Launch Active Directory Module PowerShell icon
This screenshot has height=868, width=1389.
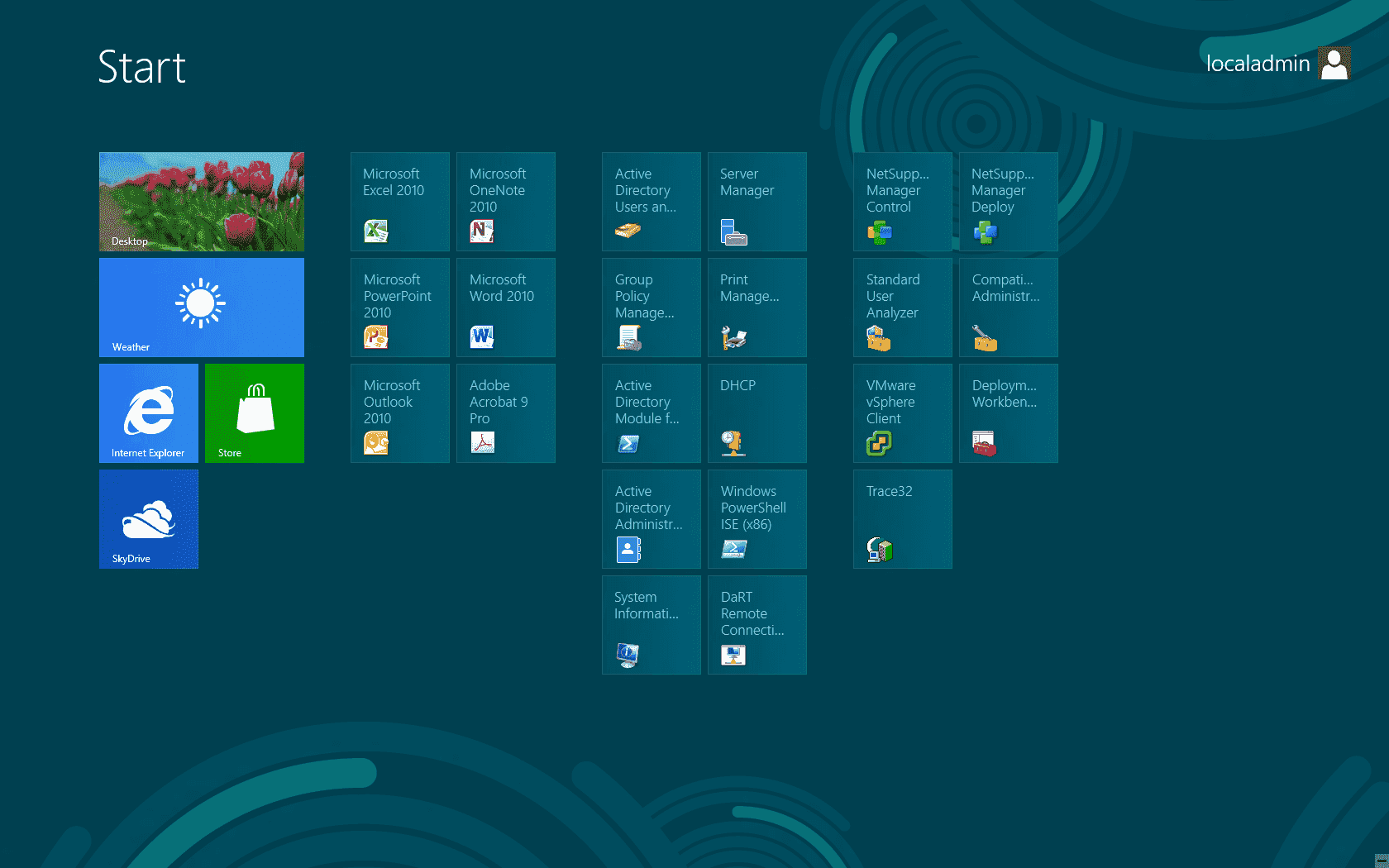628,443
